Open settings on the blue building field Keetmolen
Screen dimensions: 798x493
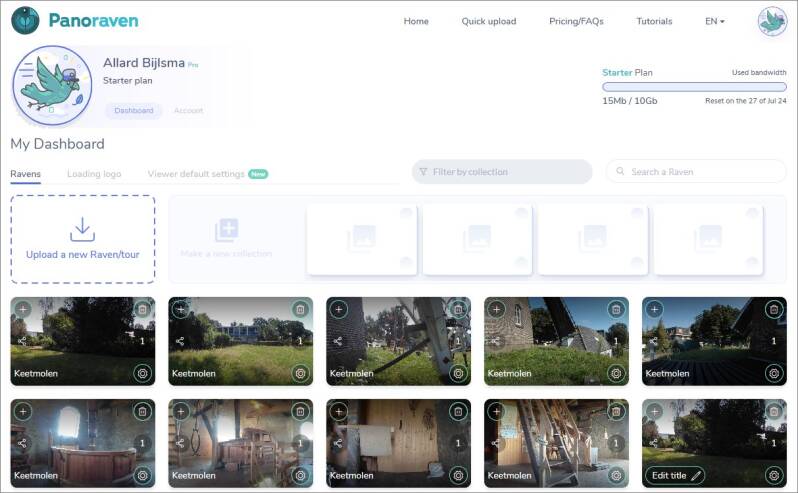(x=300, y=373)
